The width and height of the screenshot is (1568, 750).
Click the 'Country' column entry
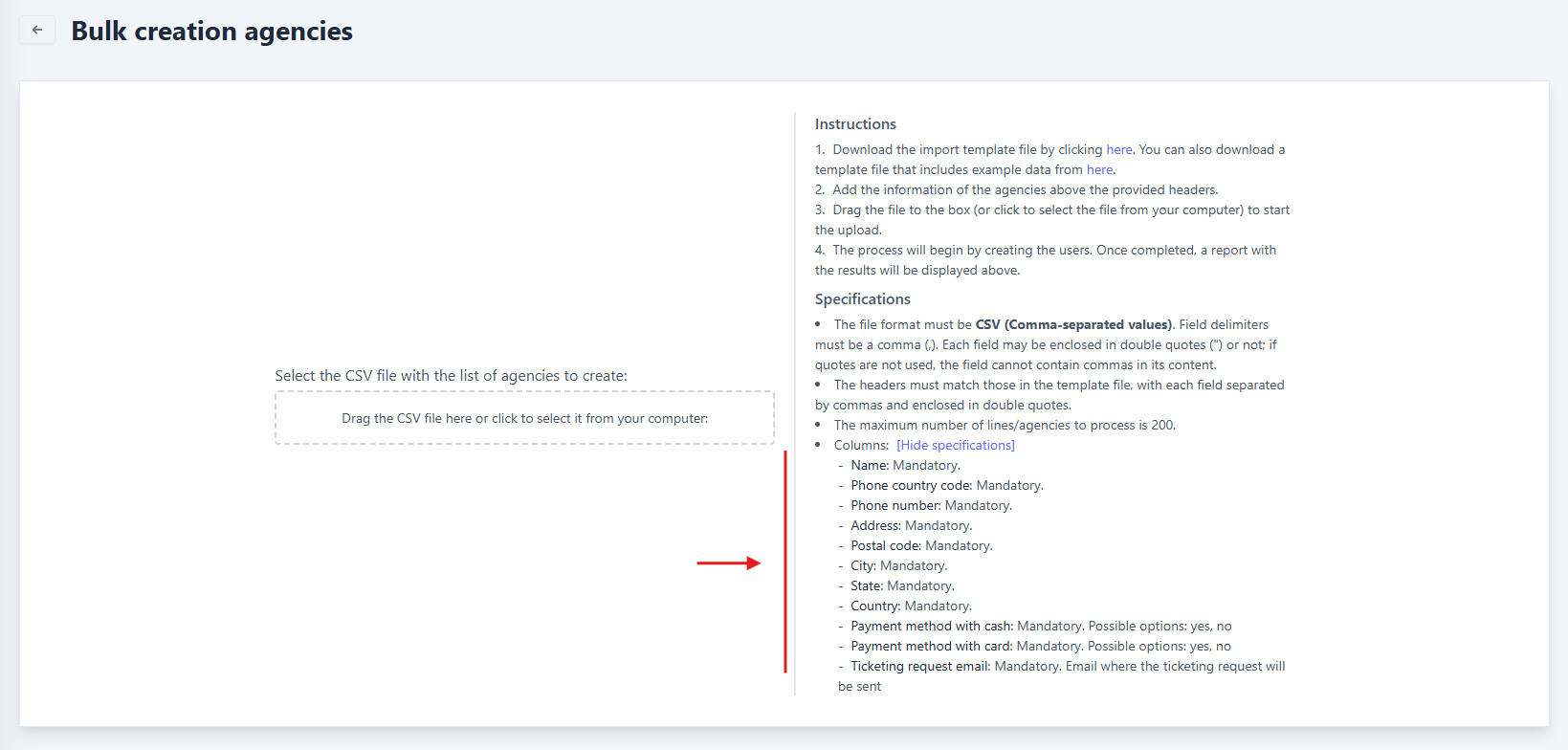click(x=910, y=606)
